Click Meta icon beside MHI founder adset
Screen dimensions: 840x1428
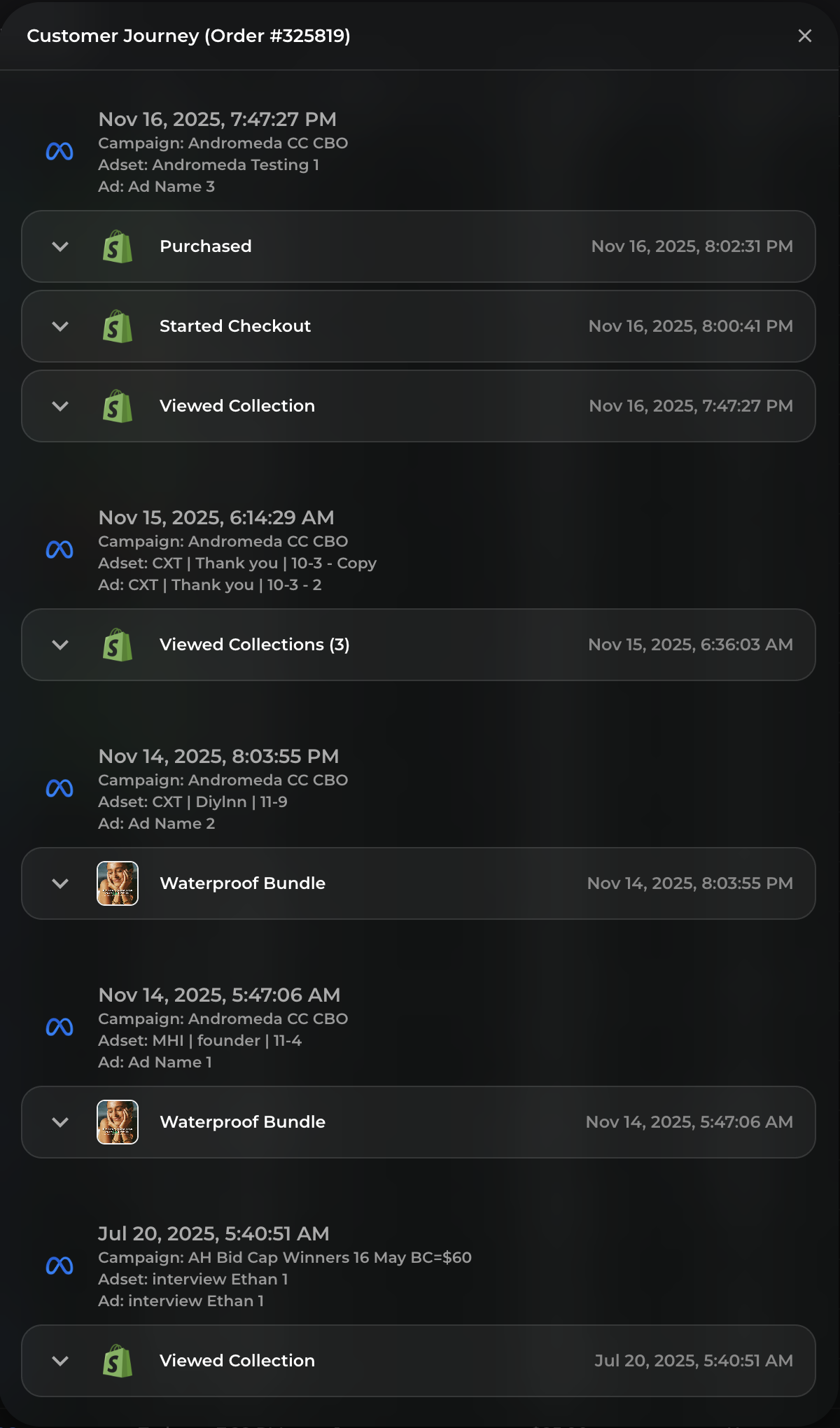pos(59,1028)
